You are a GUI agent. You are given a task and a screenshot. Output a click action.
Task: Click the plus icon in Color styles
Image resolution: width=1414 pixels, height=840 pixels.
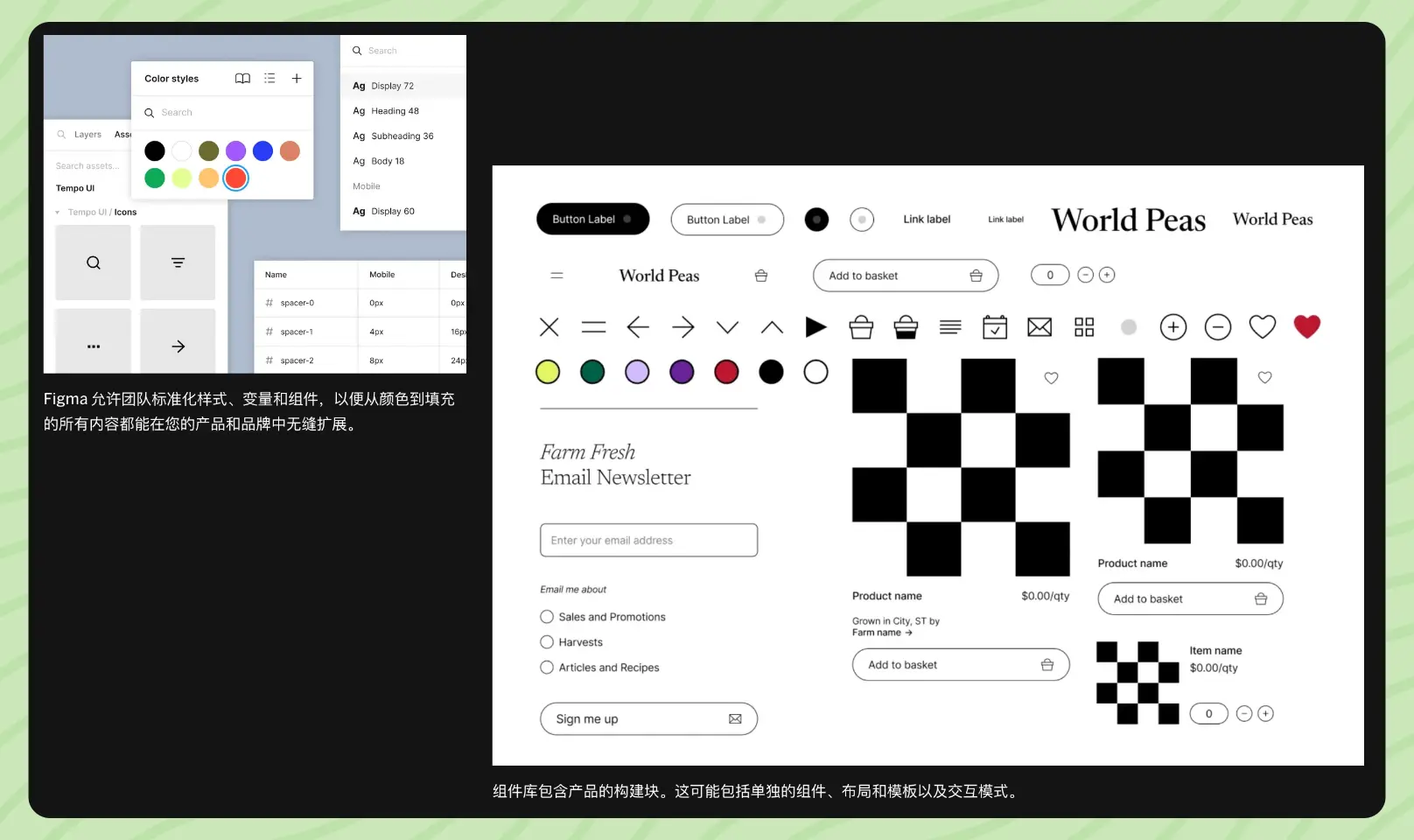[x=297, y=79]
